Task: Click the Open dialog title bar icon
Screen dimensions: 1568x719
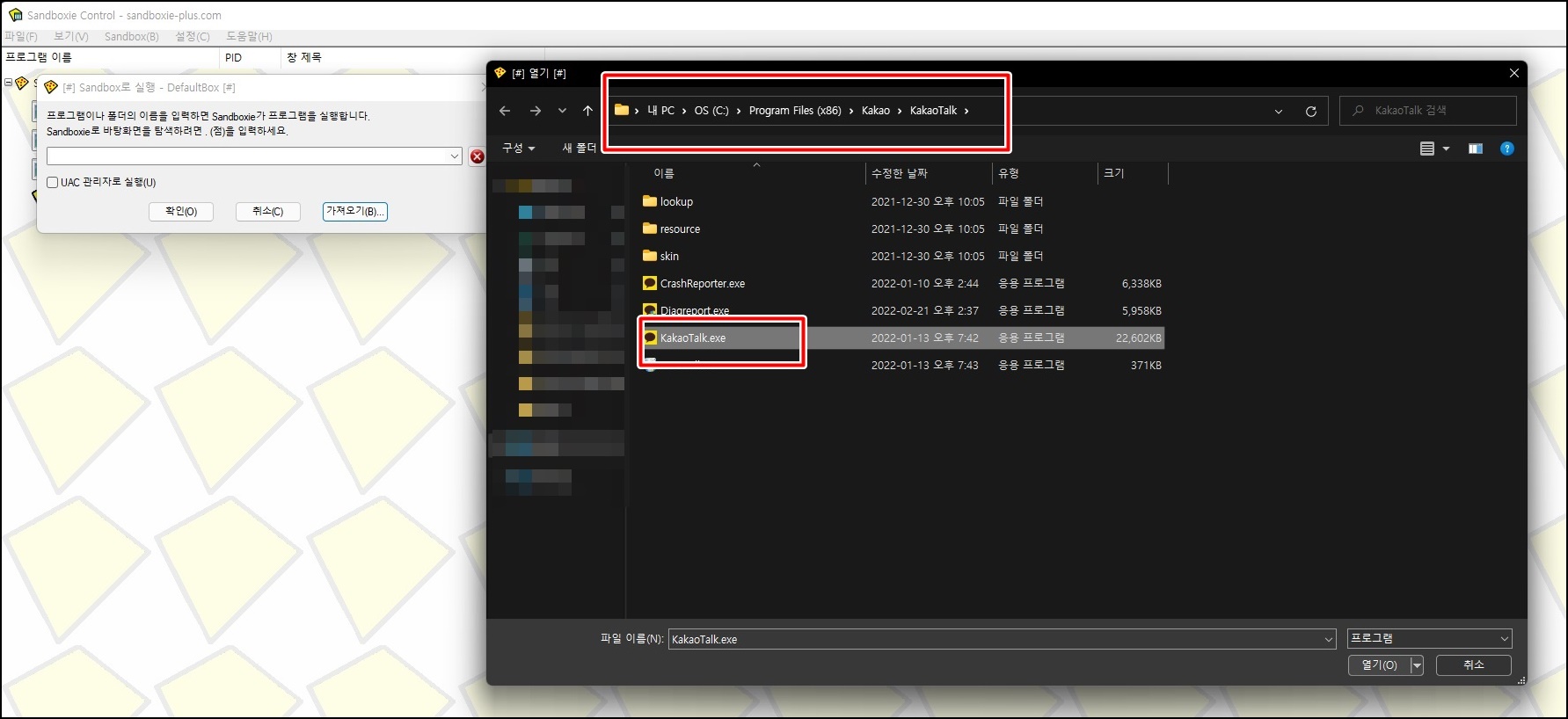Action: pyautogui.click(x=500, y=73)
